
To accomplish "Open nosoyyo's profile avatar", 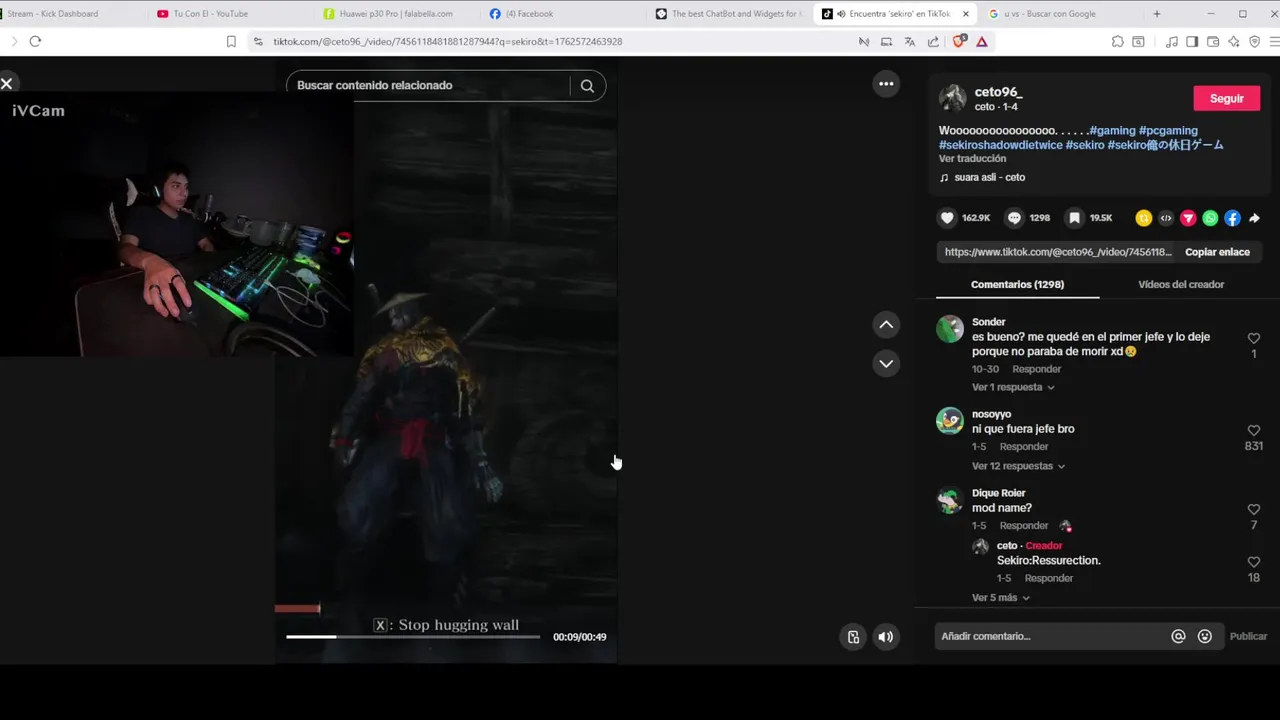I will pyautogui.click(x=950, y=421).
